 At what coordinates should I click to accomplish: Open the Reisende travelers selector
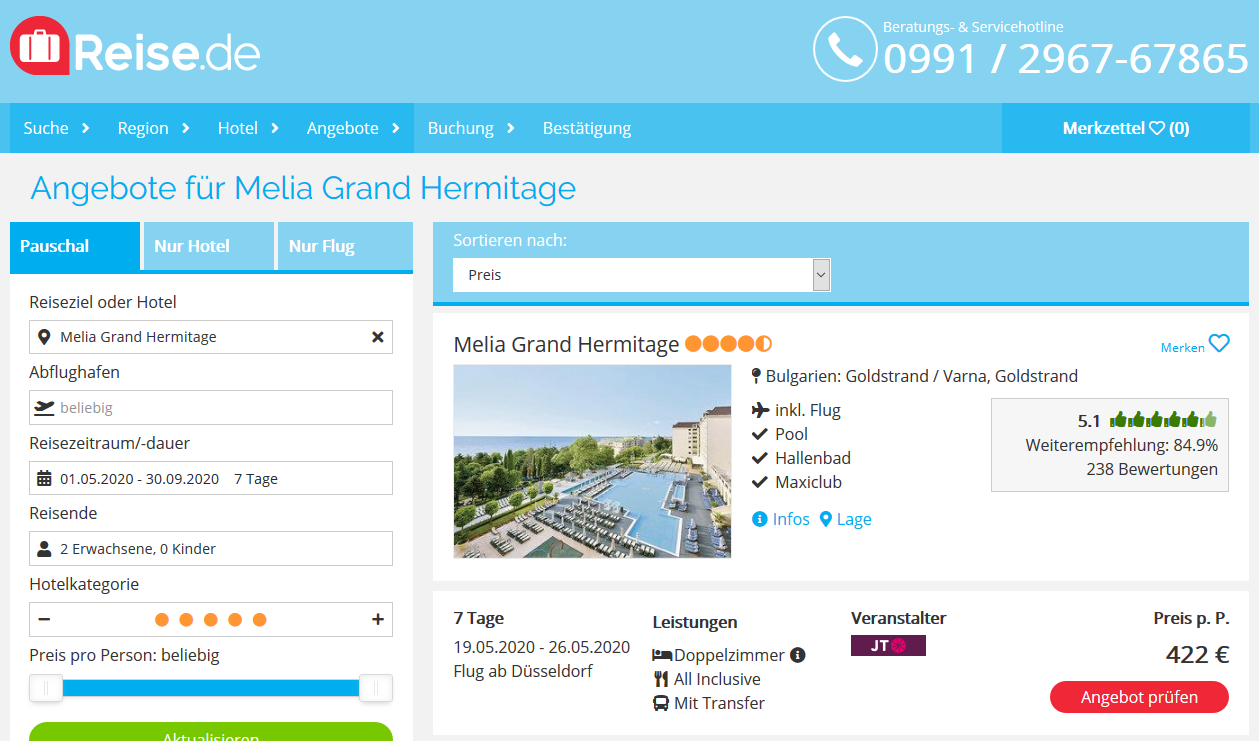(x=211, y=548)
